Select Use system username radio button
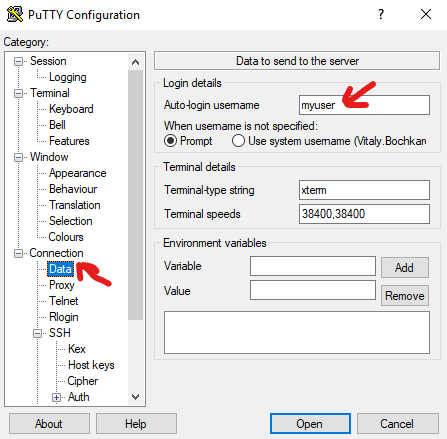The width and height of the screenshot is (447, 439). click(238, 141)
